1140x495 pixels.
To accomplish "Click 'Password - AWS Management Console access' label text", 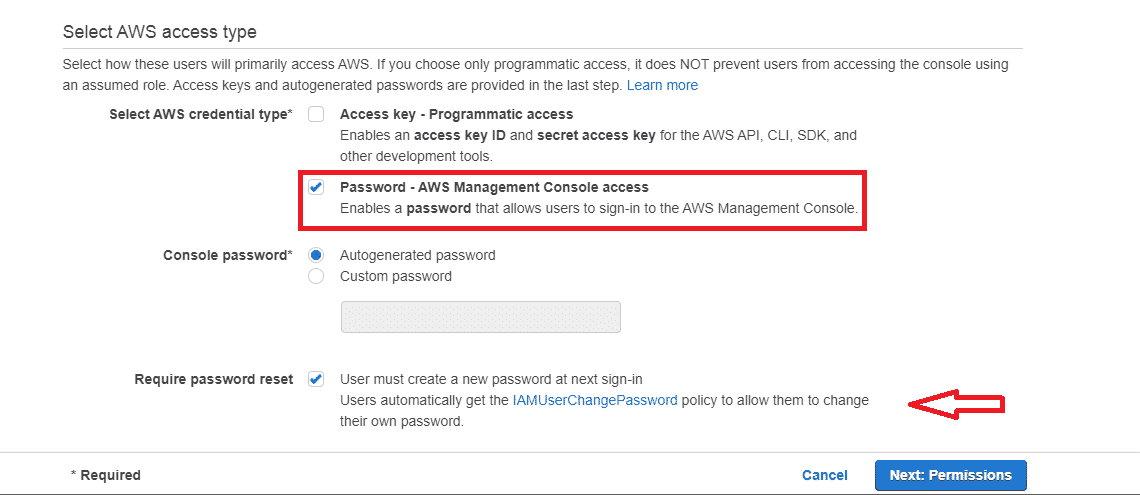I will (494, 187).
